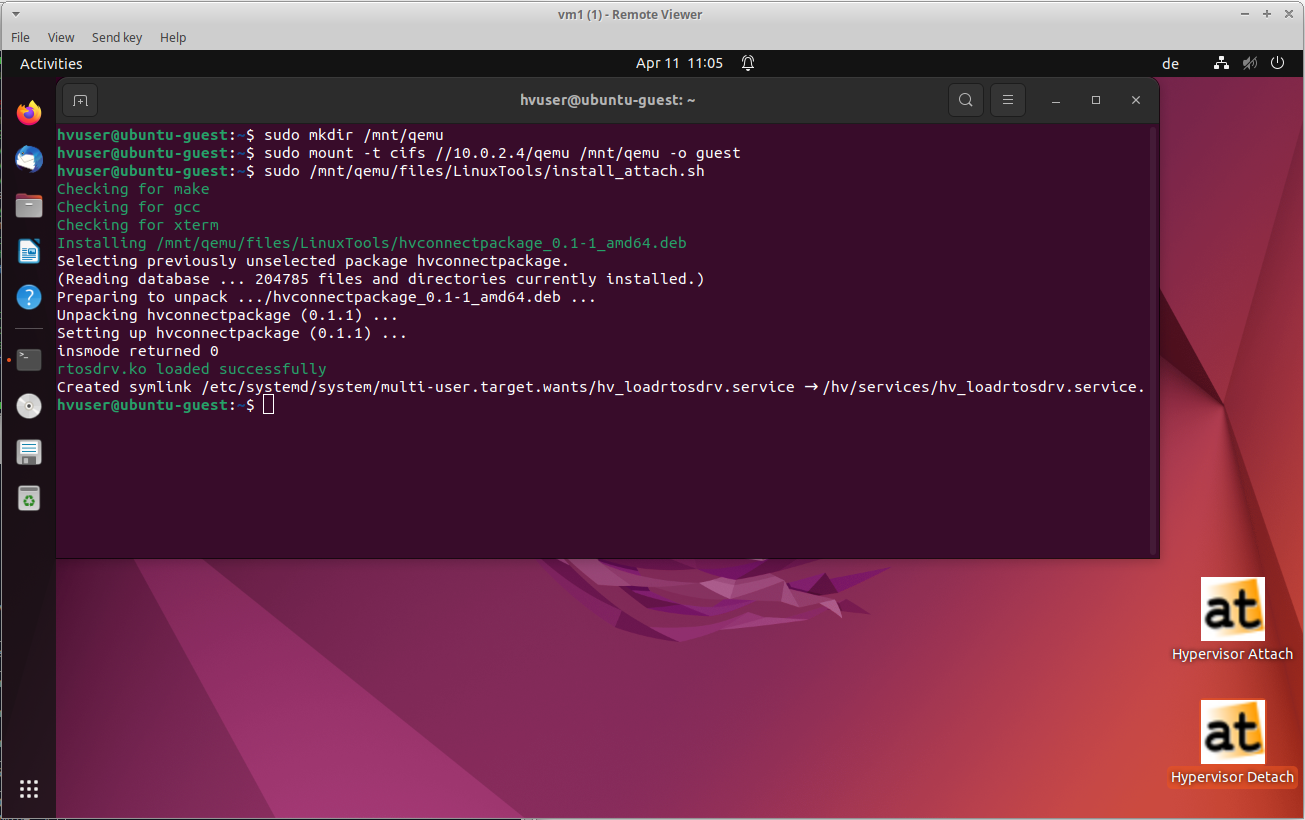
Task: Open the clock and calendar panel
Action: click(679, 63)
